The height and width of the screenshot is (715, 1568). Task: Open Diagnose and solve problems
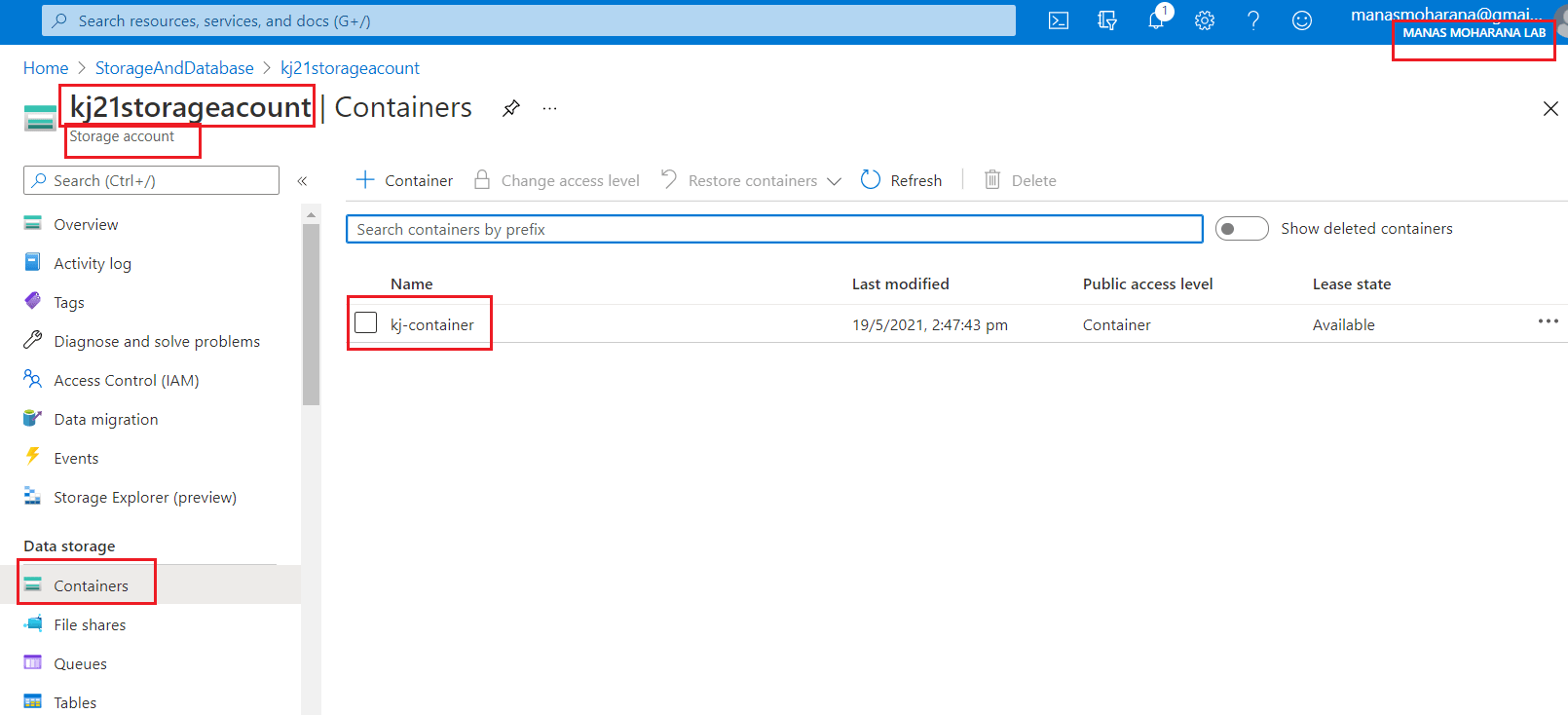[157, 341]
